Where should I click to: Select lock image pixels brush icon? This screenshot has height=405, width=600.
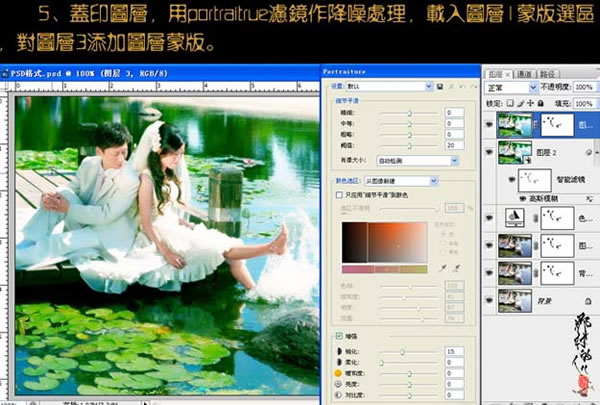pyautogui.click(x=520, y=103)
